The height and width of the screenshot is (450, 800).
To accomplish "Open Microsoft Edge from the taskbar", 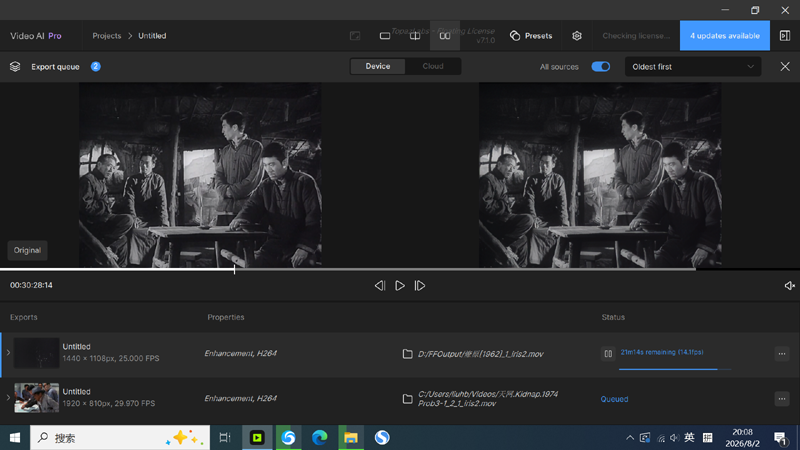I will coord(320,438).
